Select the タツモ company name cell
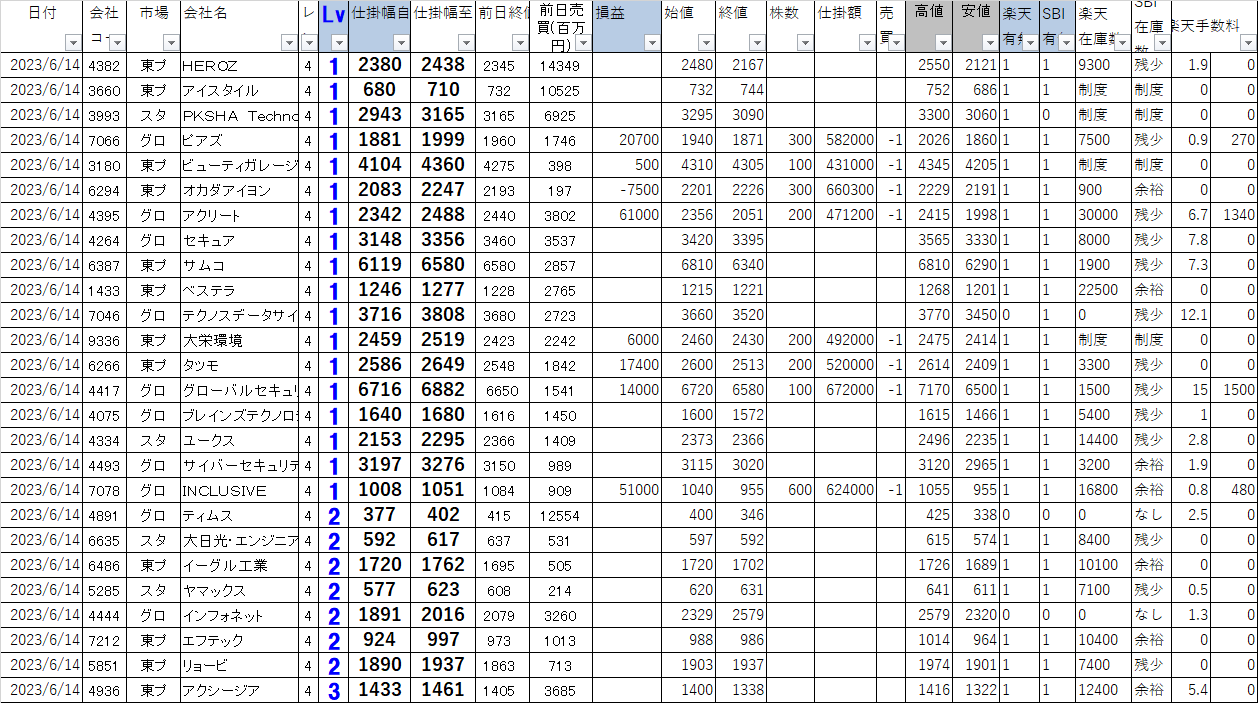 238,365
